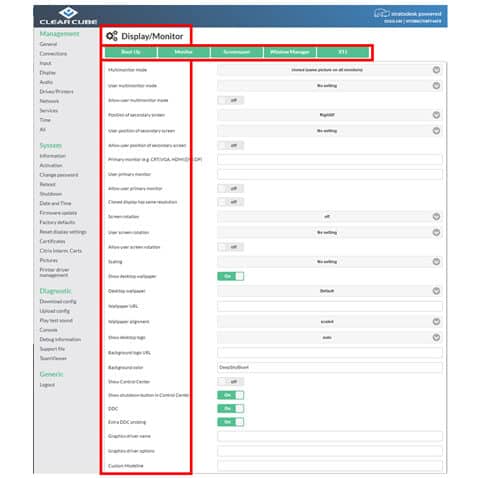Open the Multimonitor mode dropdown
480x478 pixels.
tap(330, 70)
